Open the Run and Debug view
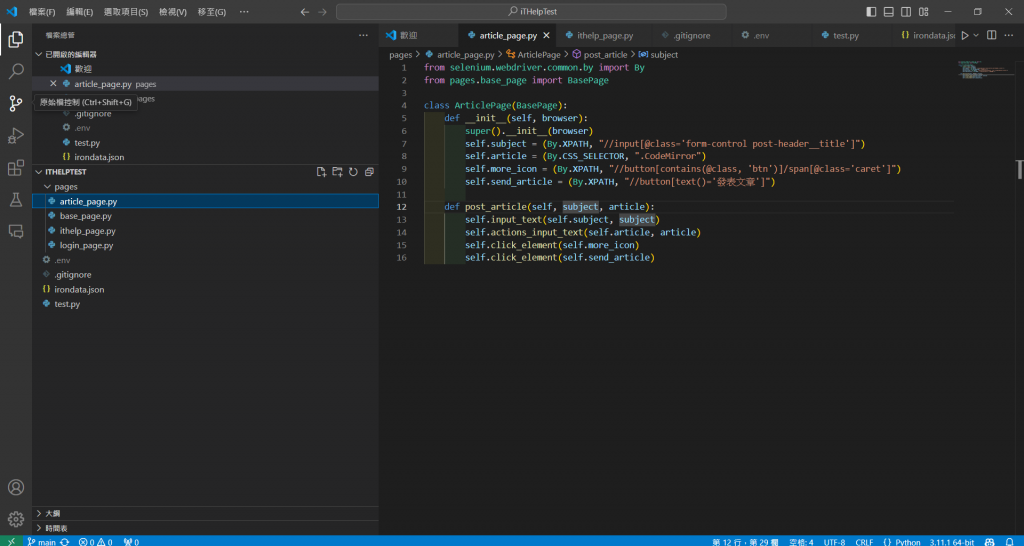The image size is (1024, 546). (16, 135)
